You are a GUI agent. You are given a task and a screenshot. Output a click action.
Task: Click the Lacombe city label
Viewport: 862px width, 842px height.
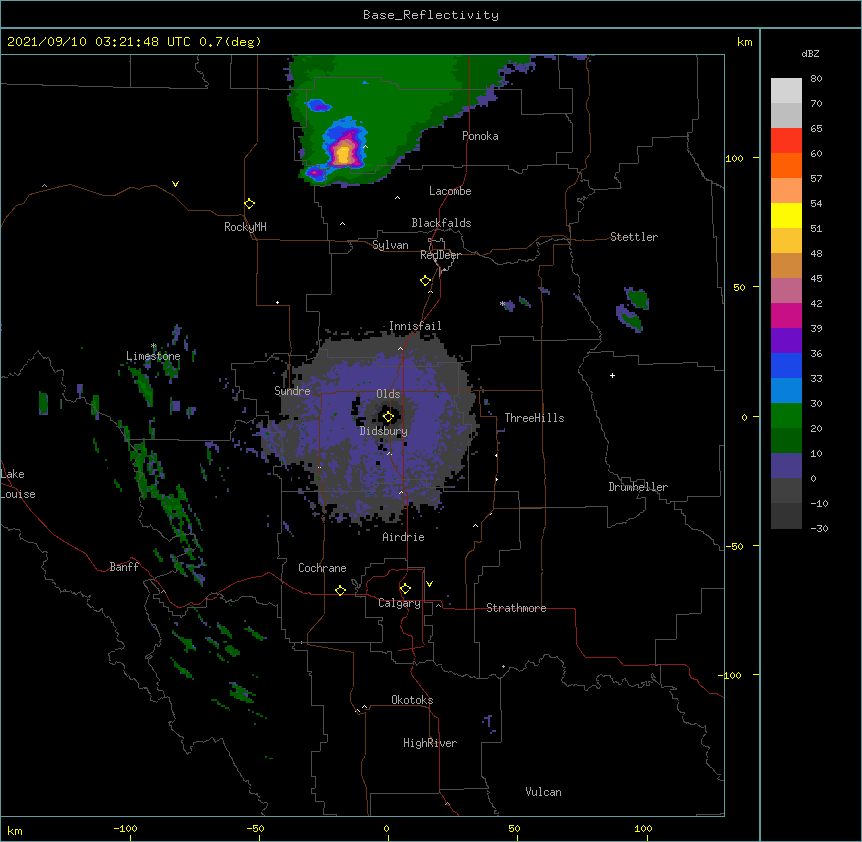450,191
